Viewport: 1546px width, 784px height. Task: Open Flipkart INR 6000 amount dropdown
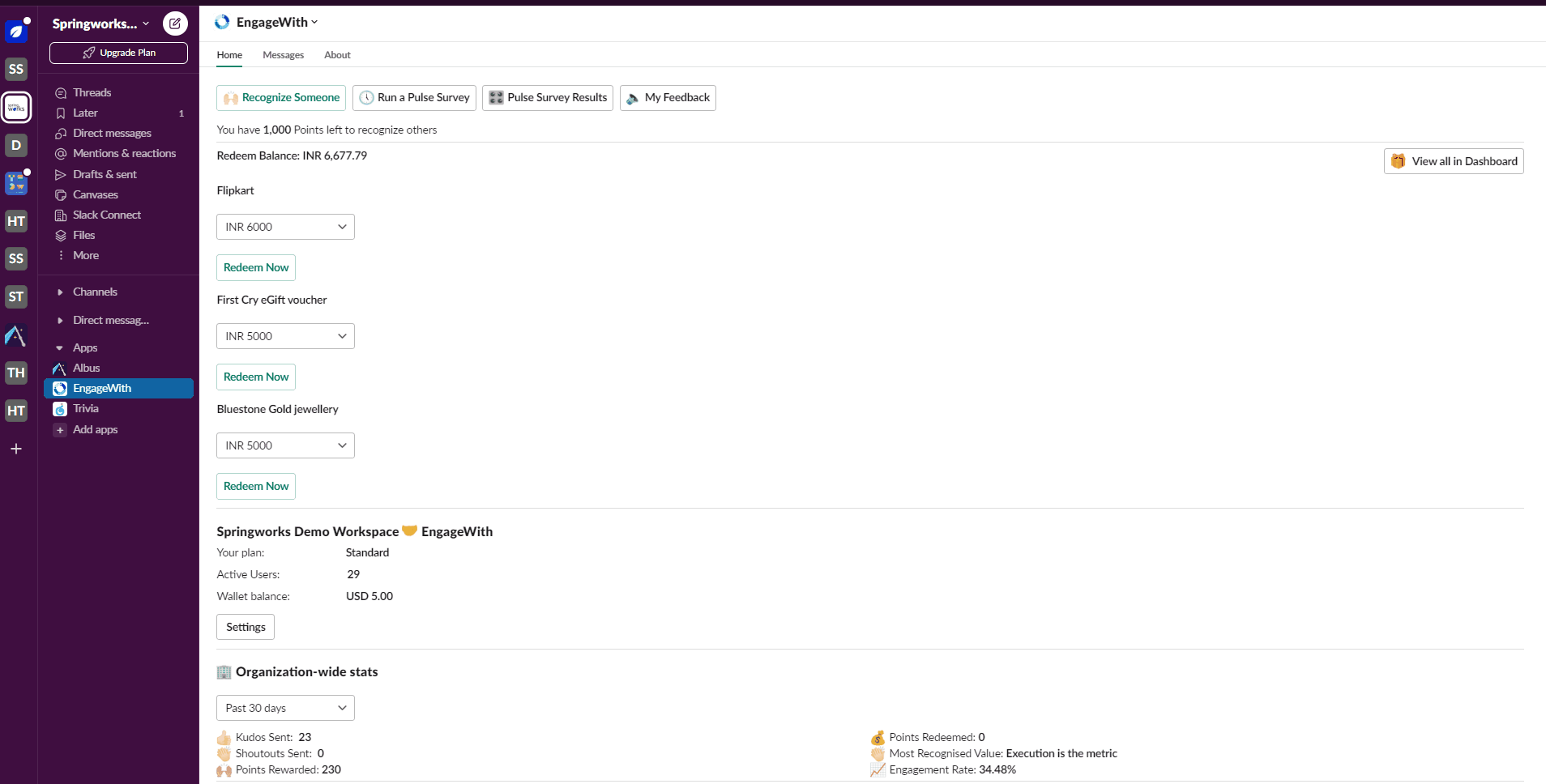(285, 227)
